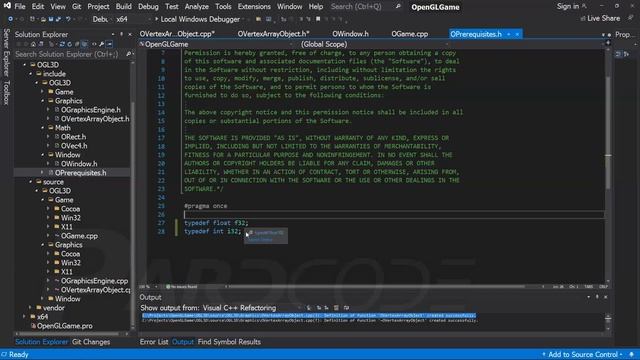Open the Server Explorer side tab
Image resolution: width=640 pixels, height=360 pixels.
click(6, 52)
